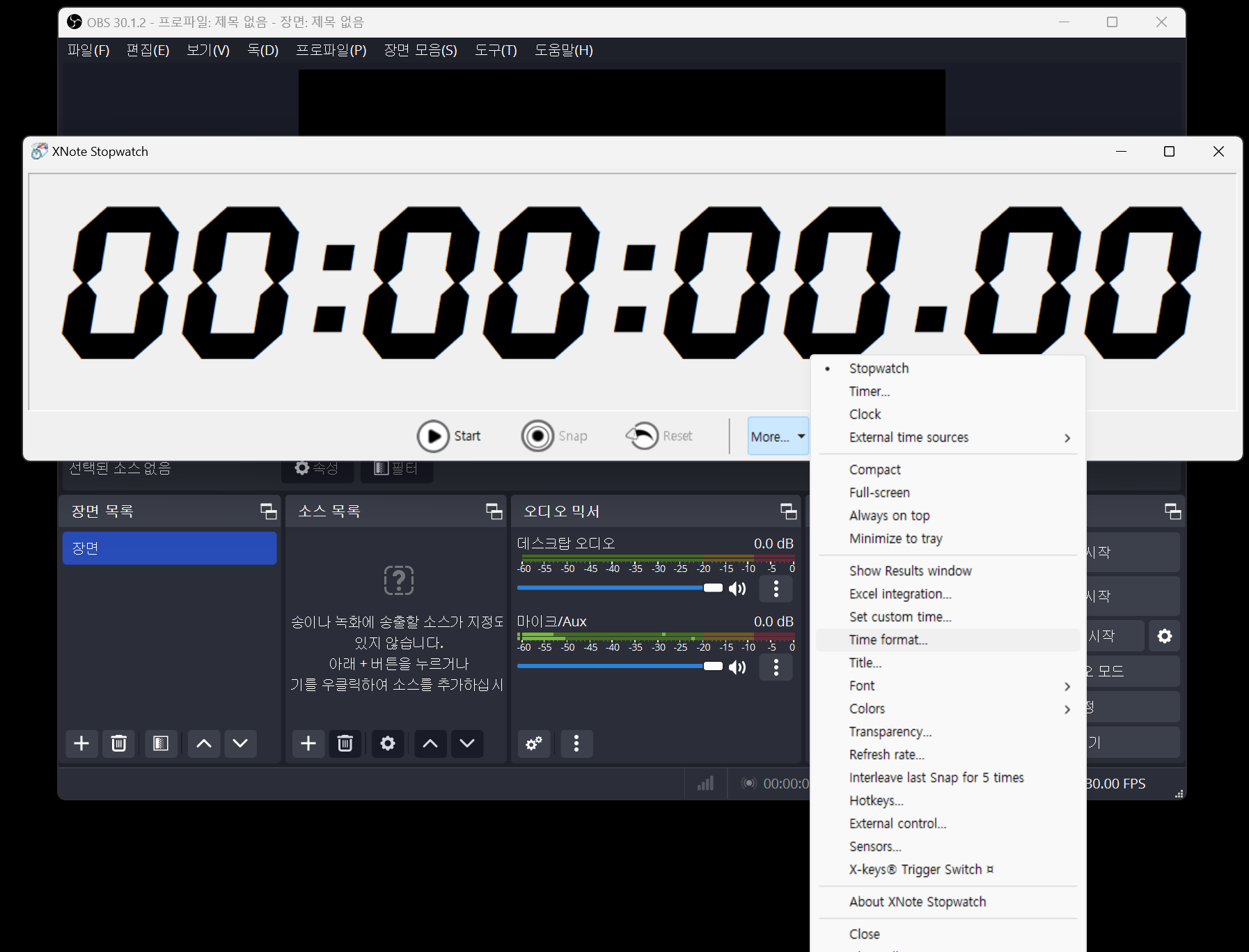Image resolution: width=1249 pixels, height=952 pixels.
Task: Click the settings gear in OBS controls dock
Action: [1165, 636]
